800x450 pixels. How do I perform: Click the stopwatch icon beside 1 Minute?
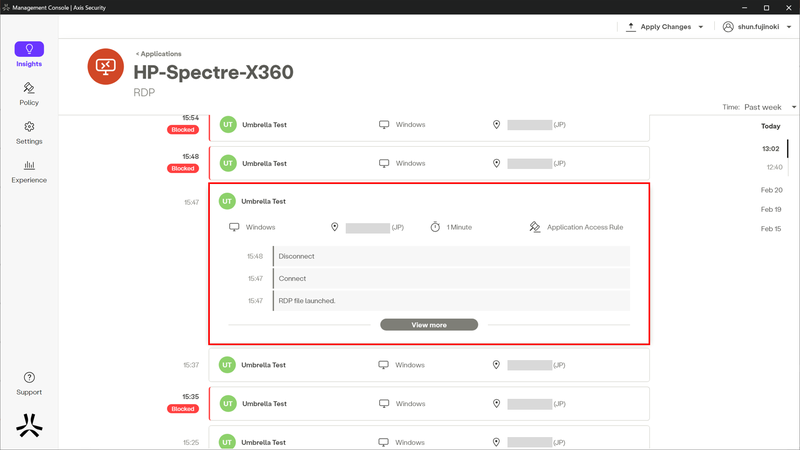(435, 227)
